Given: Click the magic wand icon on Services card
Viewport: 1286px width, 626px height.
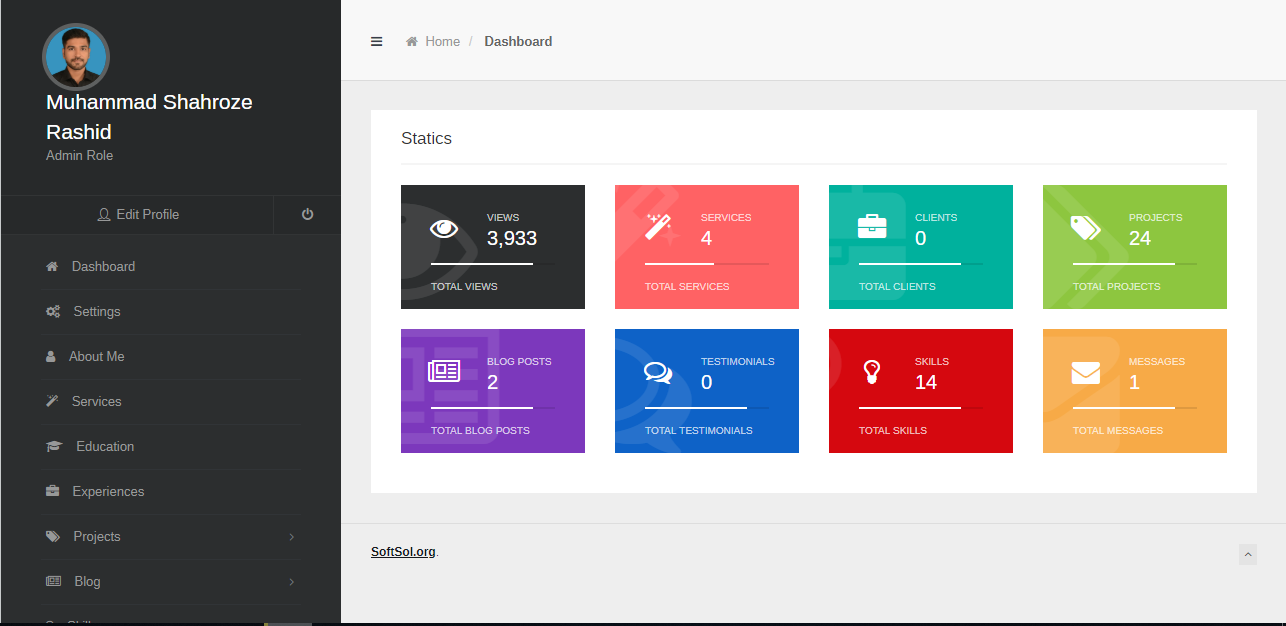Looking at the screenshot, I should pos(660,227).
